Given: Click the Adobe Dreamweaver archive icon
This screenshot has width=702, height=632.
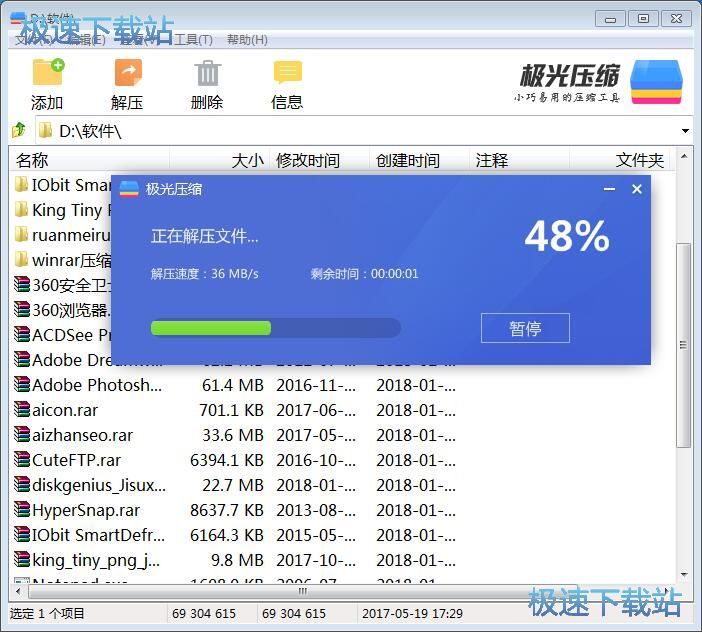Looking at the screenshot, I should (21, 360).
